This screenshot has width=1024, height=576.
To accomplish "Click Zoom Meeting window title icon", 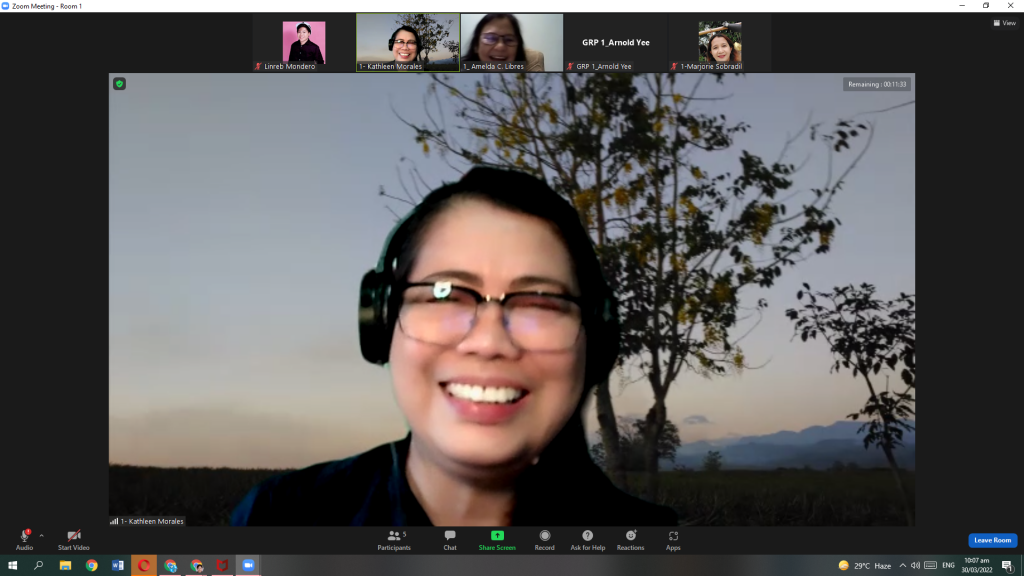I will coord(5,6).
